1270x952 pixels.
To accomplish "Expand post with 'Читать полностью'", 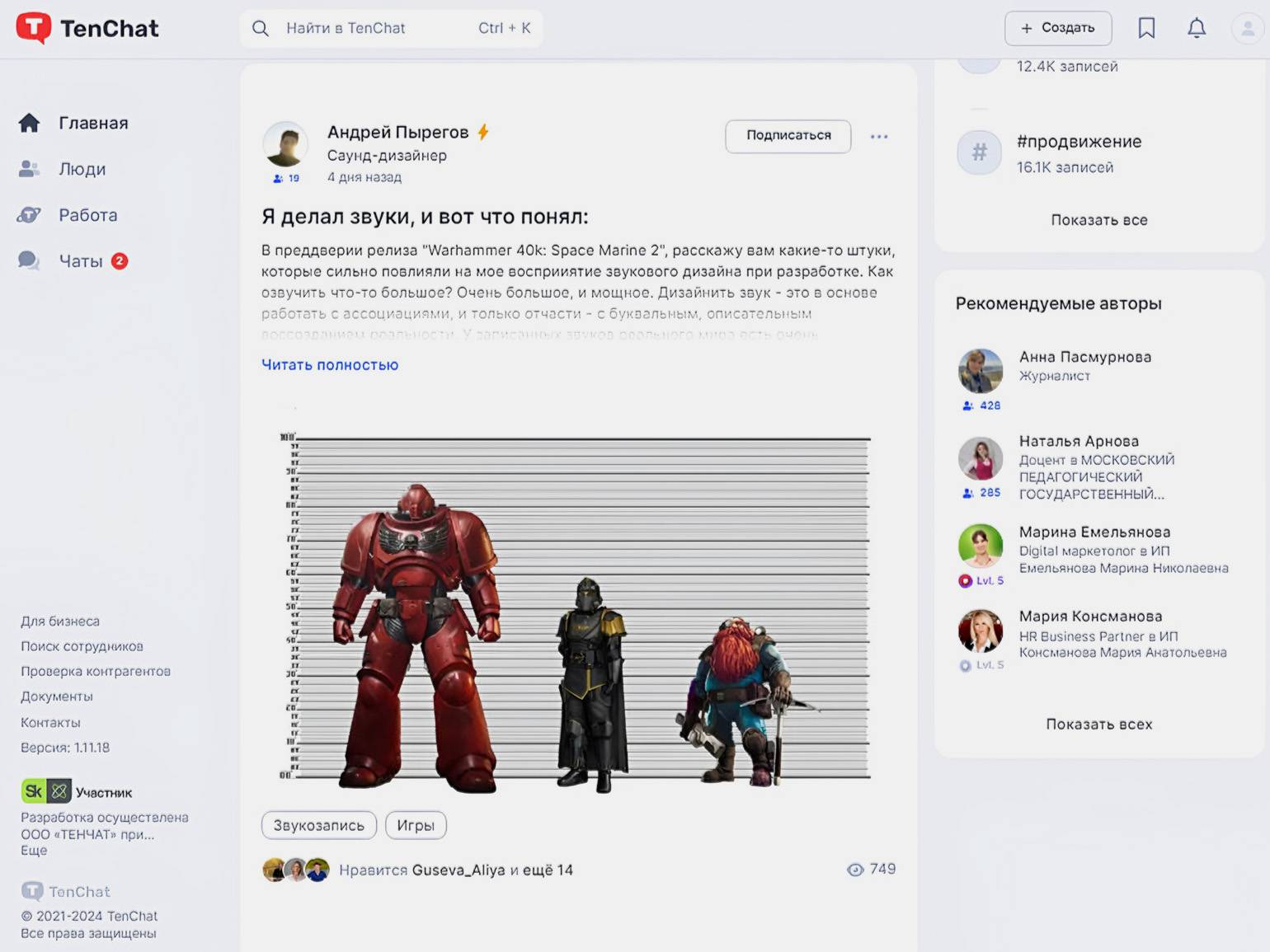I will pos(330,364).
